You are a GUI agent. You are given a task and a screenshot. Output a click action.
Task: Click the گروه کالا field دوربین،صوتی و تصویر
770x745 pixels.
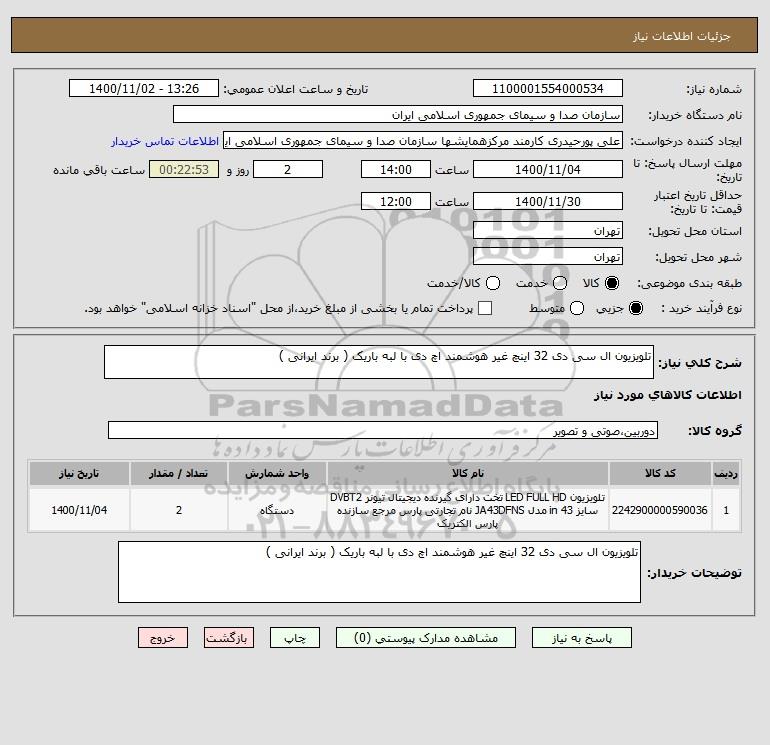click(383, 430)
